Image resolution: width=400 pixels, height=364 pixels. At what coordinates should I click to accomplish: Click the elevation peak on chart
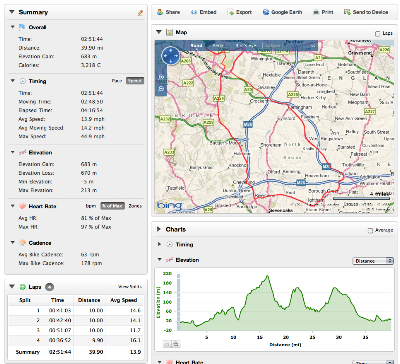coord(267,276)
